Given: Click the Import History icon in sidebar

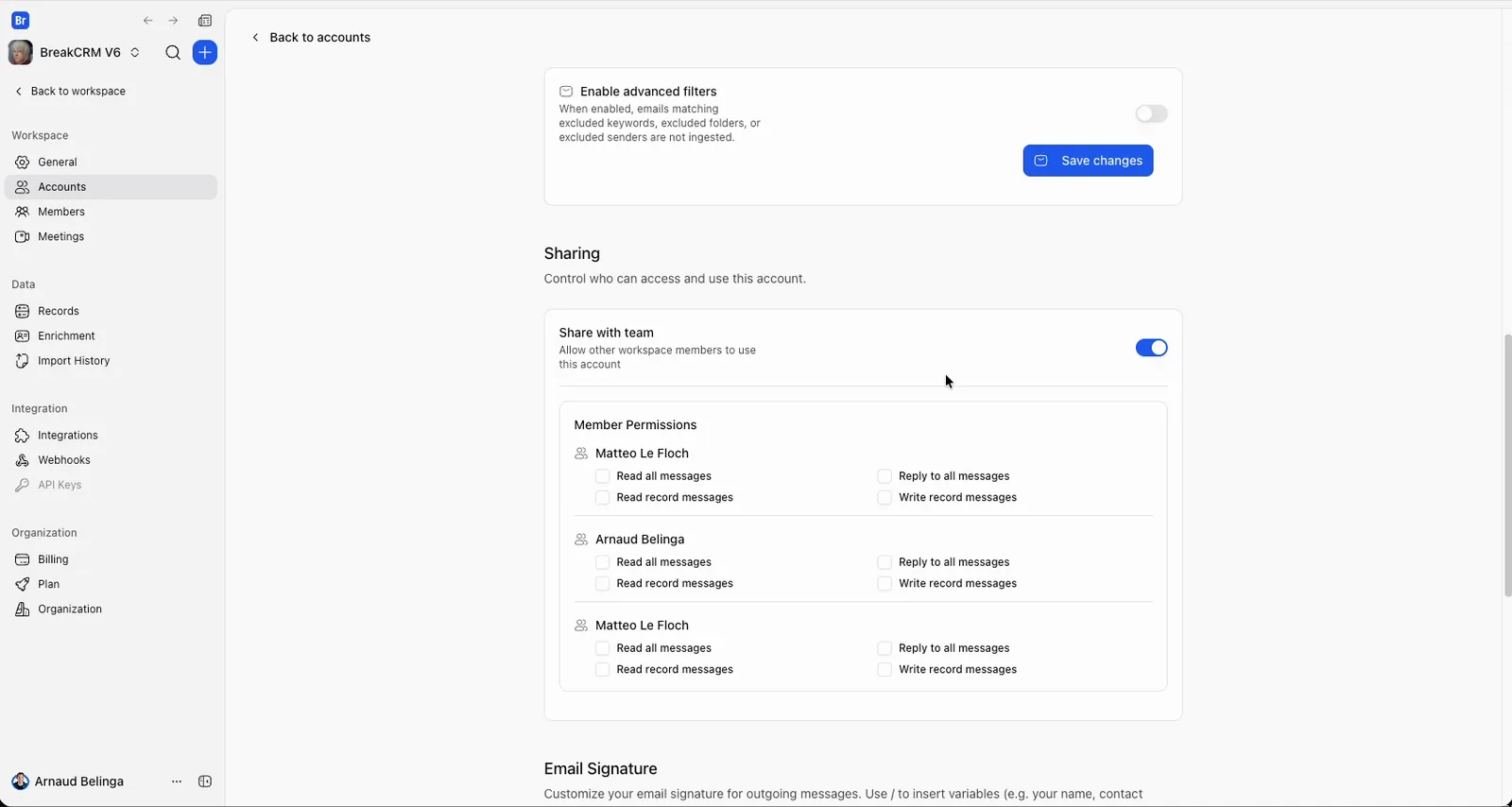Looking at the screenshot, I should (22, 361).
